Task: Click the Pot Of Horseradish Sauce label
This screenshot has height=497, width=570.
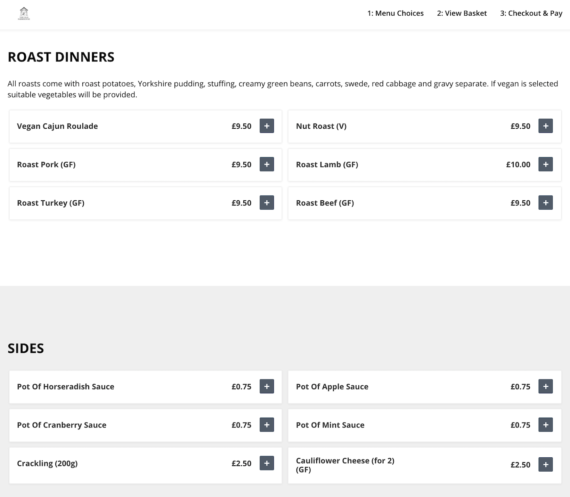Action: (65, 386)
